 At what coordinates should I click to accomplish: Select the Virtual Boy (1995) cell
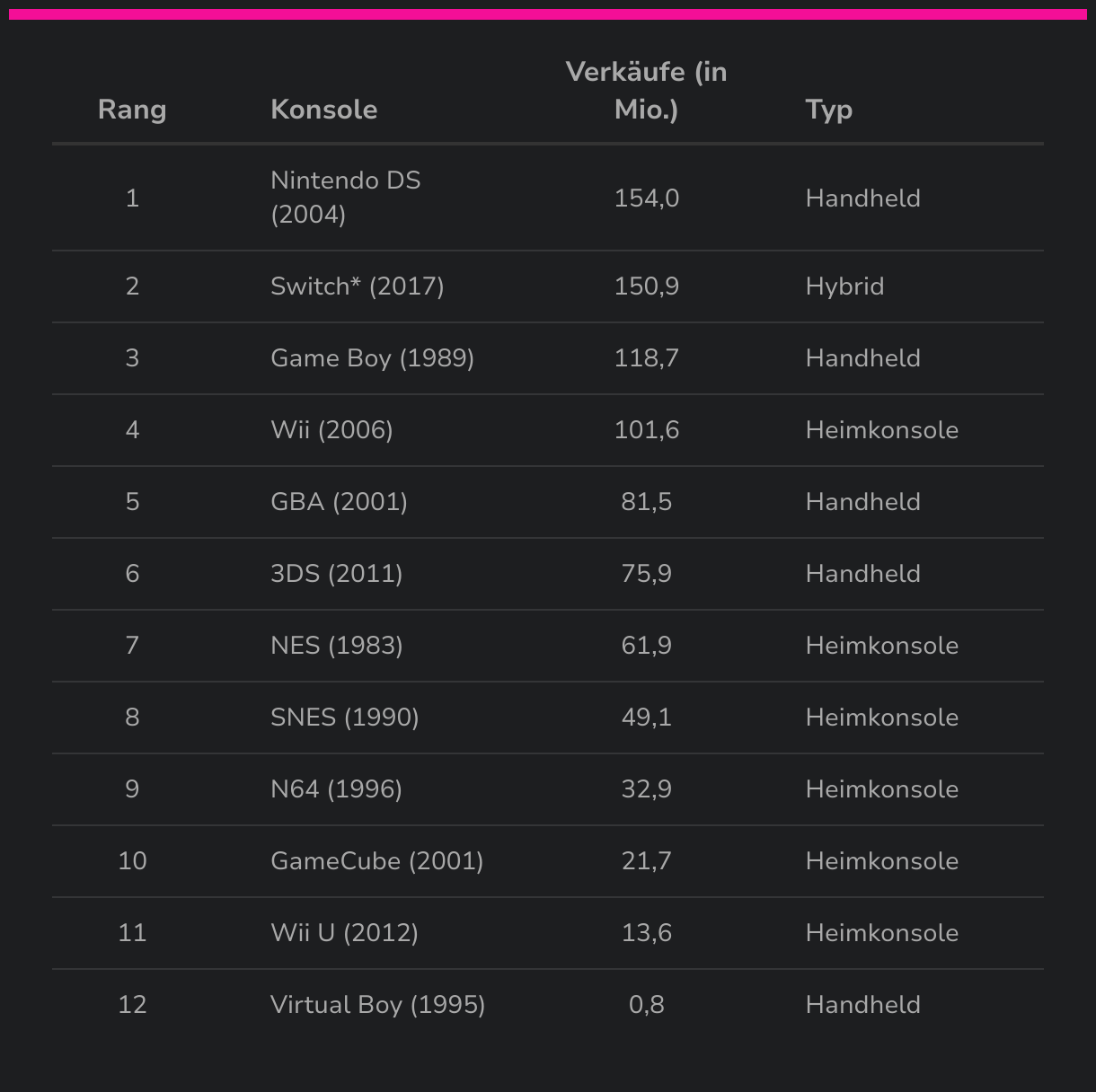(x=378, y=1005)
